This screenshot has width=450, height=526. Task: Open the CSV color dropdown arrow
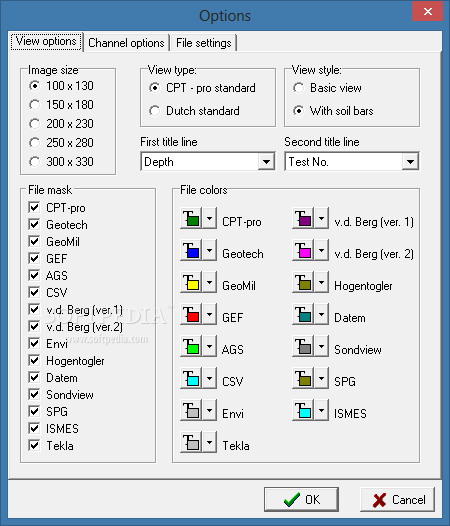point(209,378)
